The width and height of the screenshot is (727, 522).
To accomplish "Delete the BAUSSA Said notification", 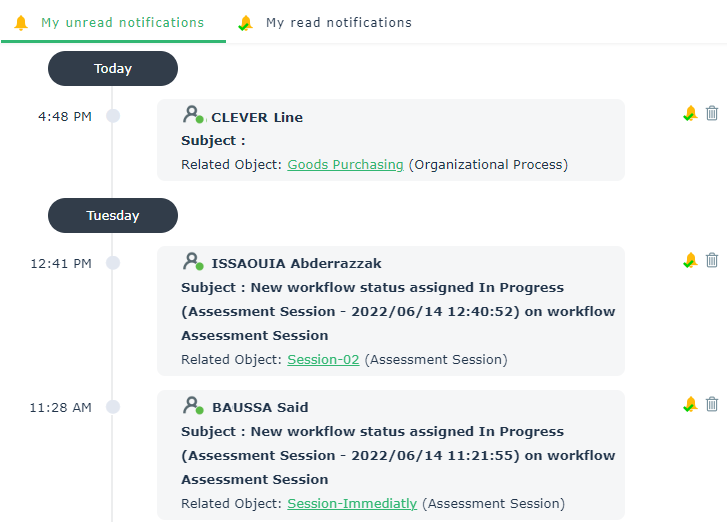I will 712,404.
